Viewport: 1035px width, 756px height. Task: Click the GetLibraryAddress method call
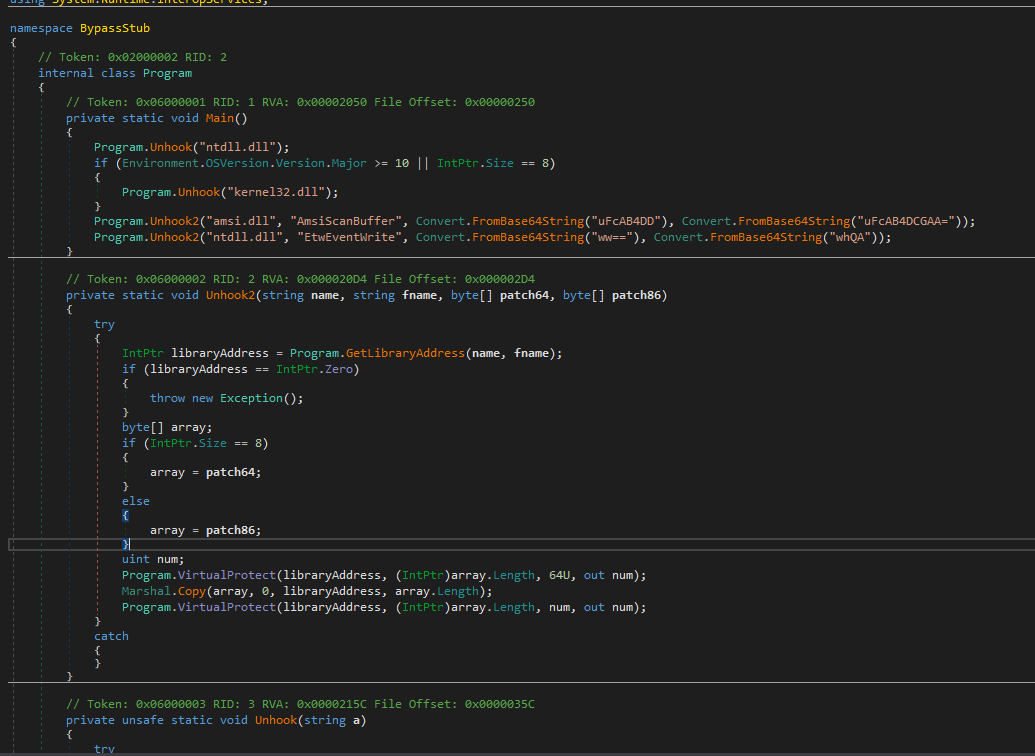pyautogui.click(x=405, y=353)
